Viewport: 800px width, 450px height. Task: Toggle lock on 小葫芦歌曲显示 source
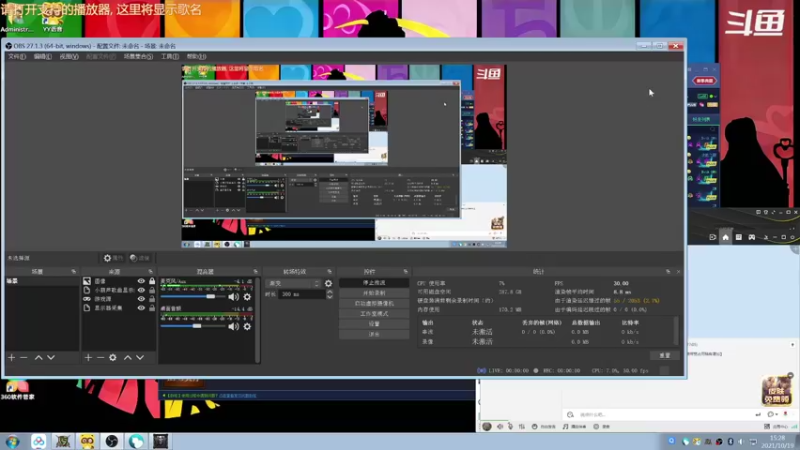(x=152, y=290)
